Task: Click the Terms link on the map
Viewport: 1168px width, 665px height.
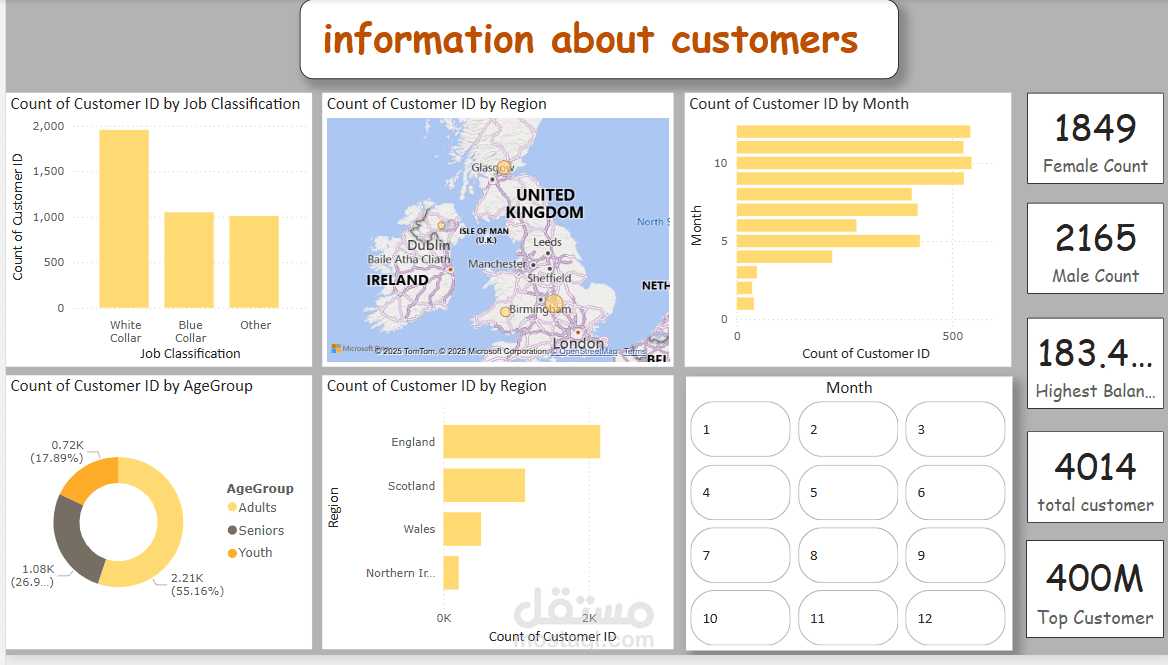Action: pos(636,351)
